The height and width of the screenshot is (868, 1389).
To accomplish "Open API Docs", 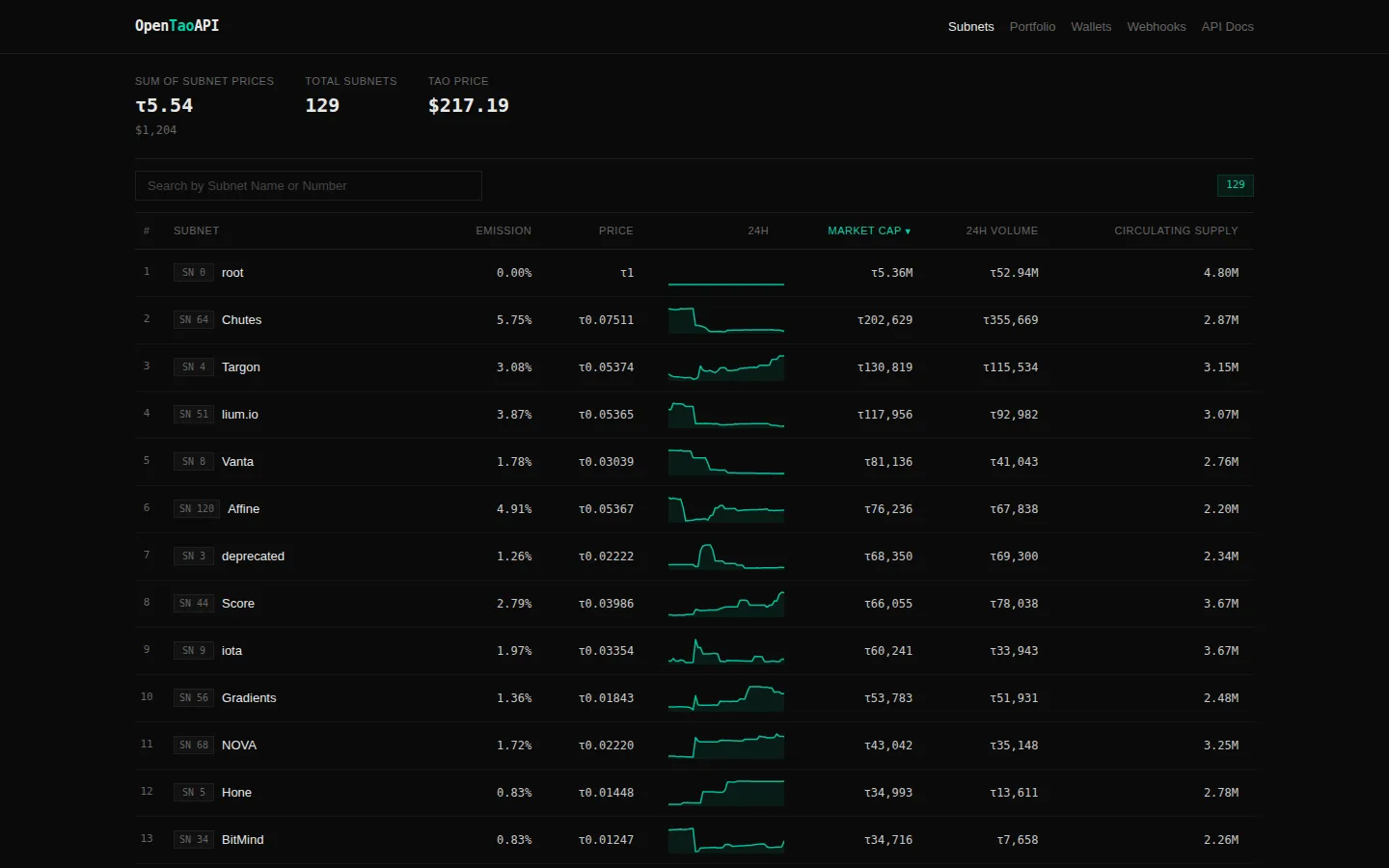I will (1227, 27).
